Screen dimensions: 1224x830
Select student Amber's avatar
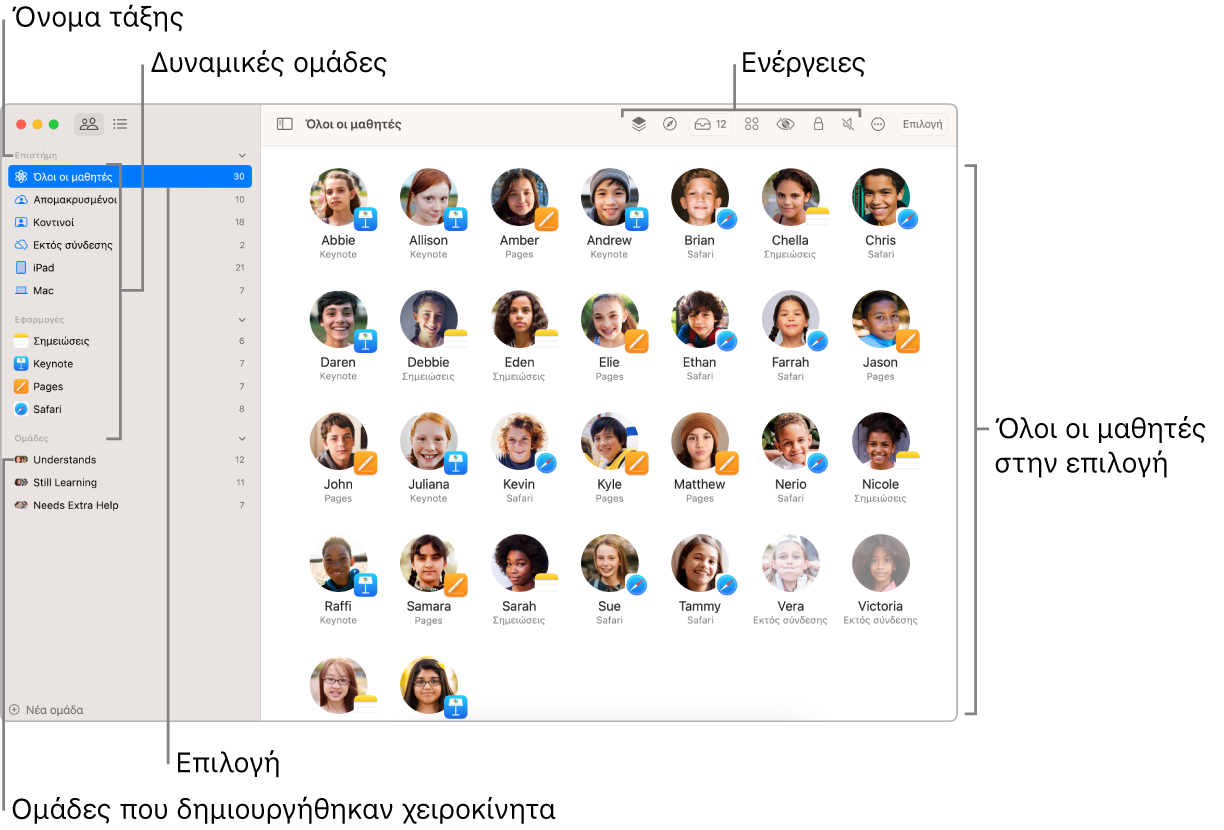(520, 197)
